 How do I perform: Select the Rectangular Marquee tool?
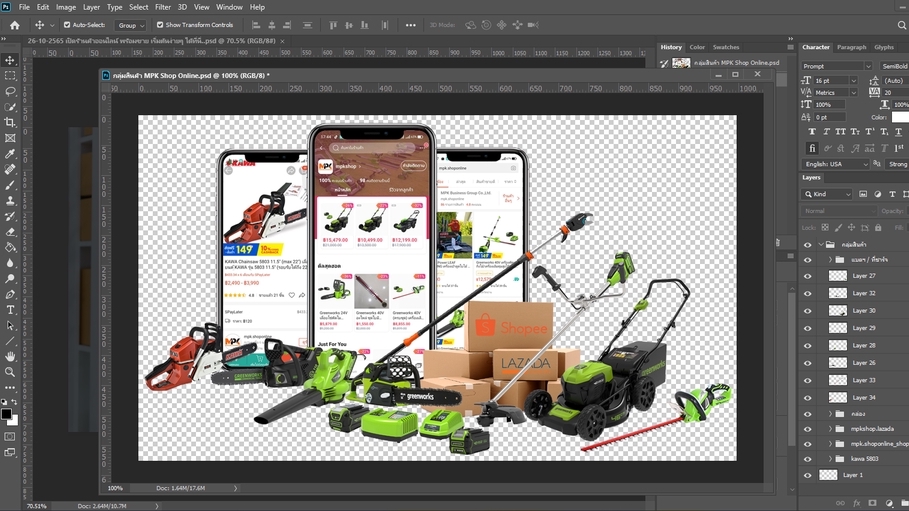point(10,76)
